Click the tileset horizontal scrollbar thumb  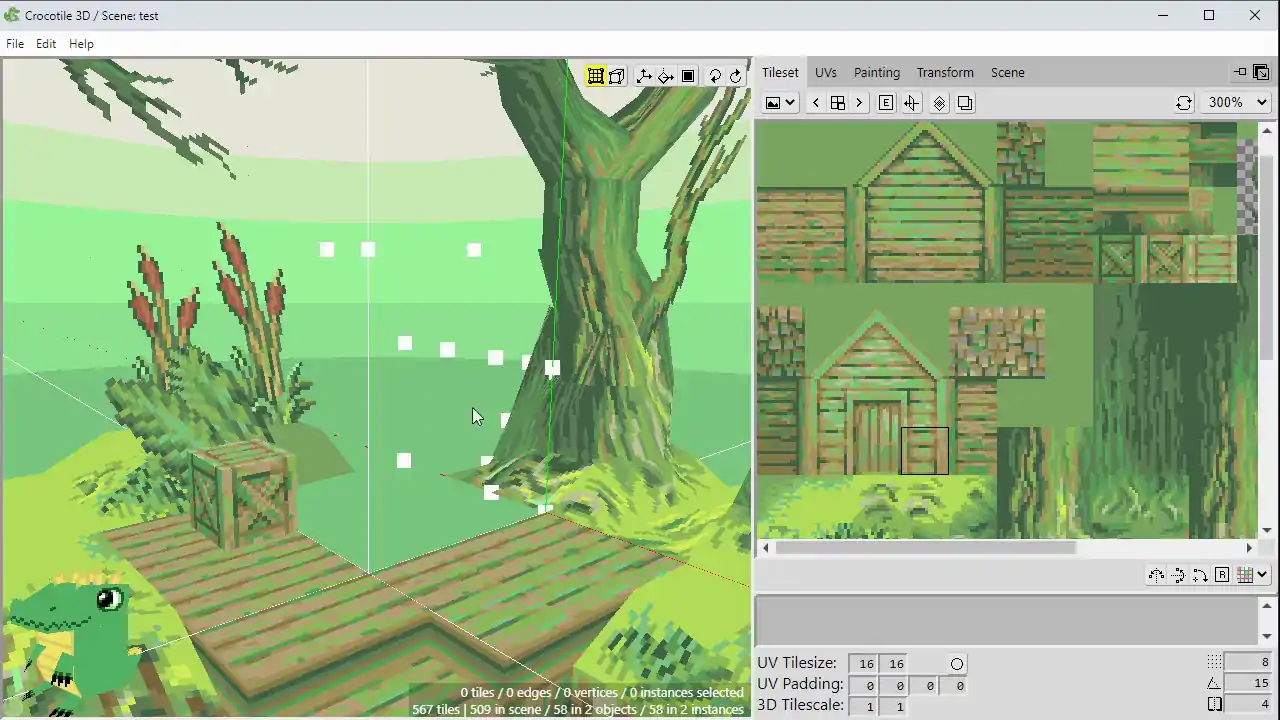[926, 547]
